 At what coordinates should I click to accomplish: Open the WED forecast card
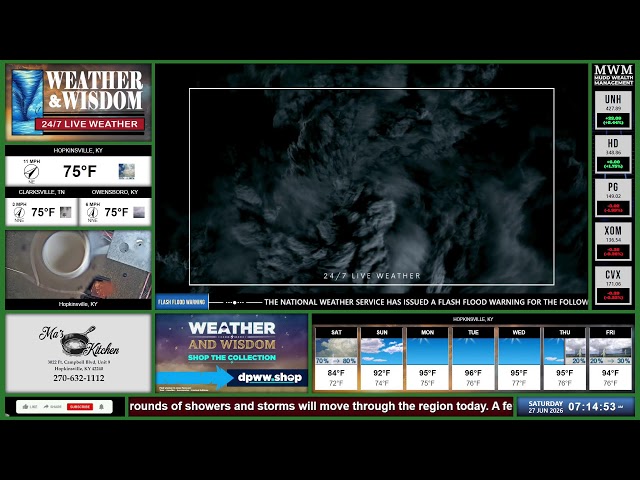click(x=519, y=359)
